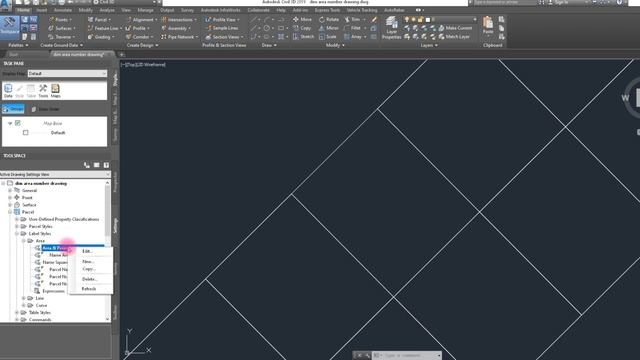Click the Corridor tool icon

(x=129, y=37)
